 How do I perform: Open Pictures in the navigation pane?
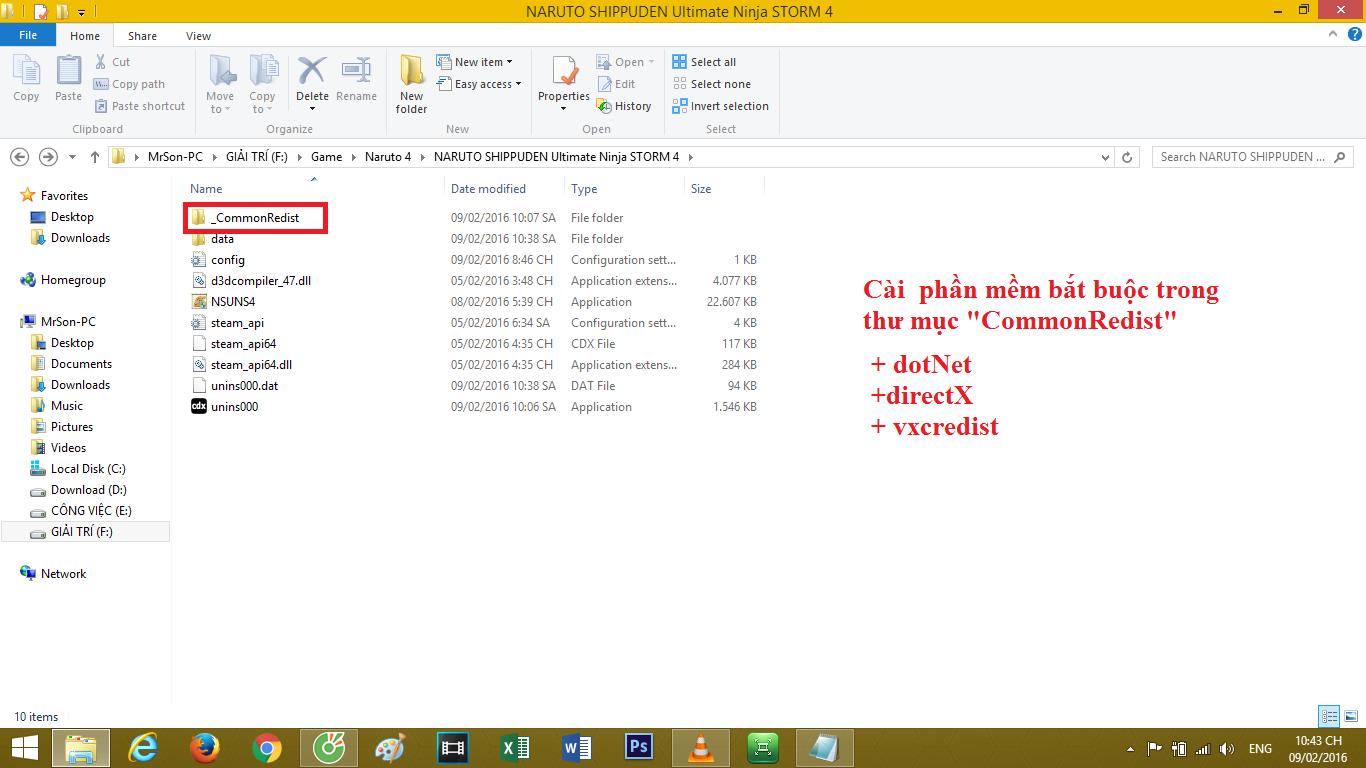point(62,427)
